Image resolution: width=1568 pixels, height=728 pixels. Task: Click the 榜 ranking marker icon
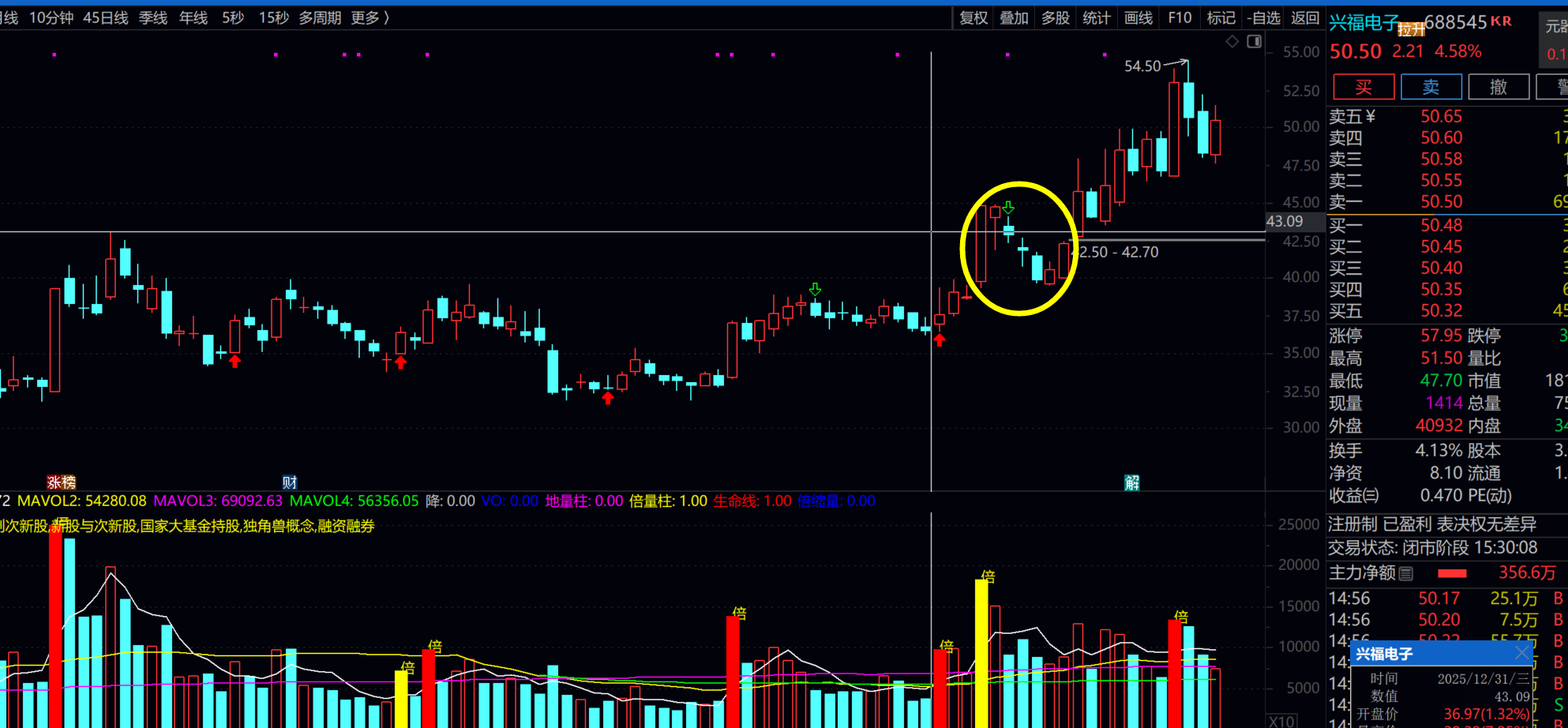[69, 482]
